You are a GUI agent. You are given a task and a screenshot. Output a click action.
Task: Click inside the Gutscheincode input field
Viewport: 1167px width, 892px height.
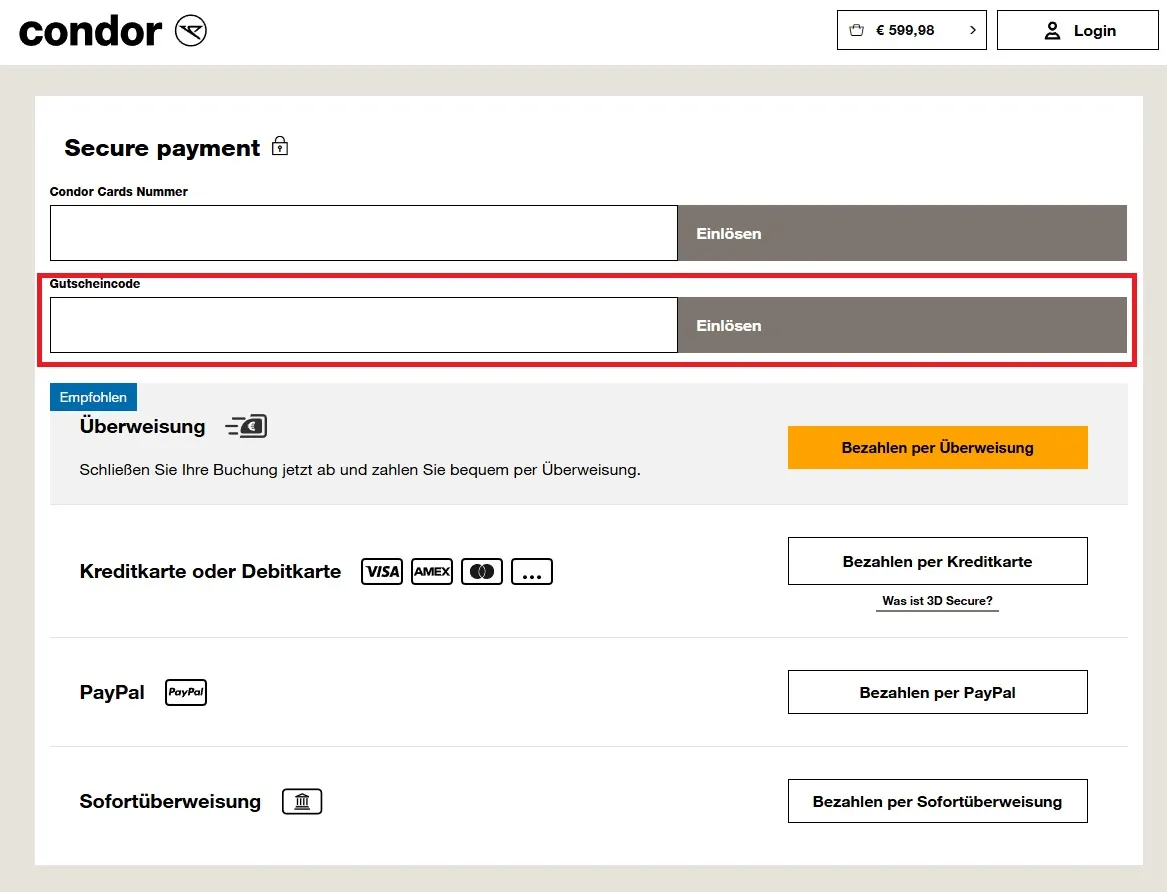[x=364, y=325]
